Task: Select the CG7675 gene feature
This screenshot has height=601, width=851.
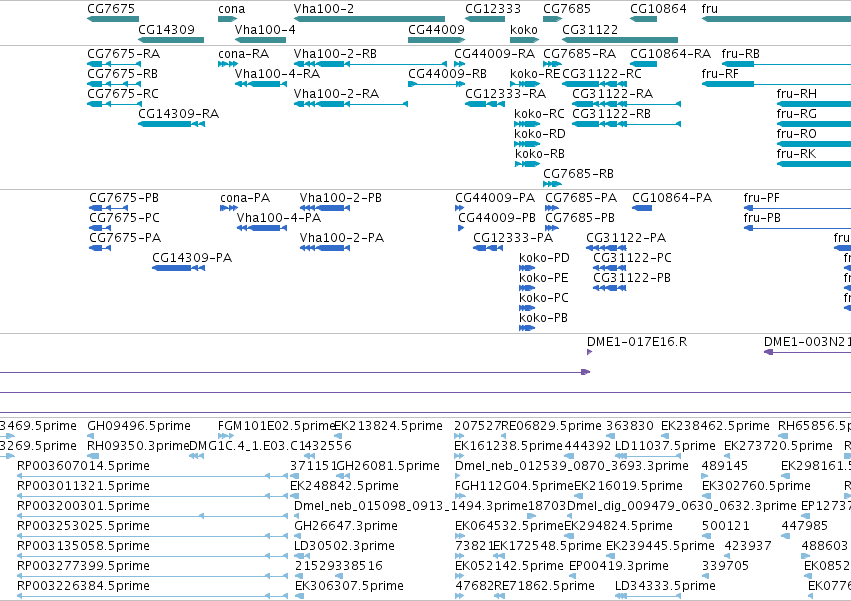Action: pyautogui.click(x=113, y=19)
